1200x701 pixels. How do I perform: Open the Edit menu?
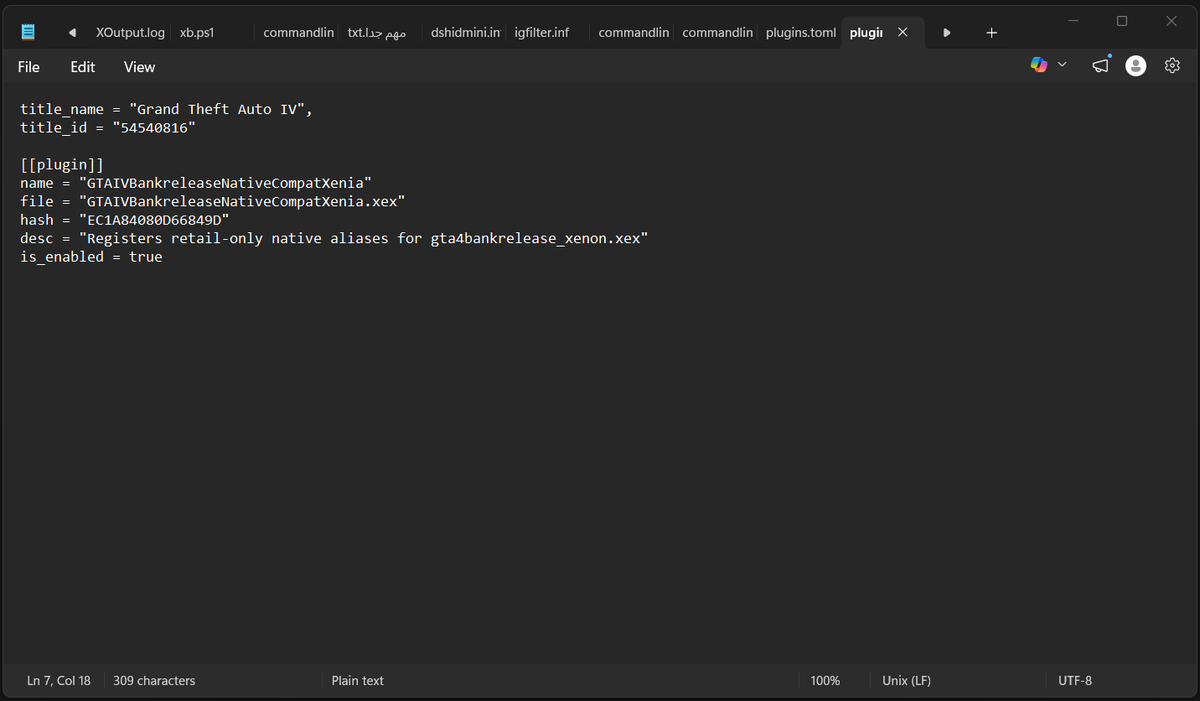83,67
